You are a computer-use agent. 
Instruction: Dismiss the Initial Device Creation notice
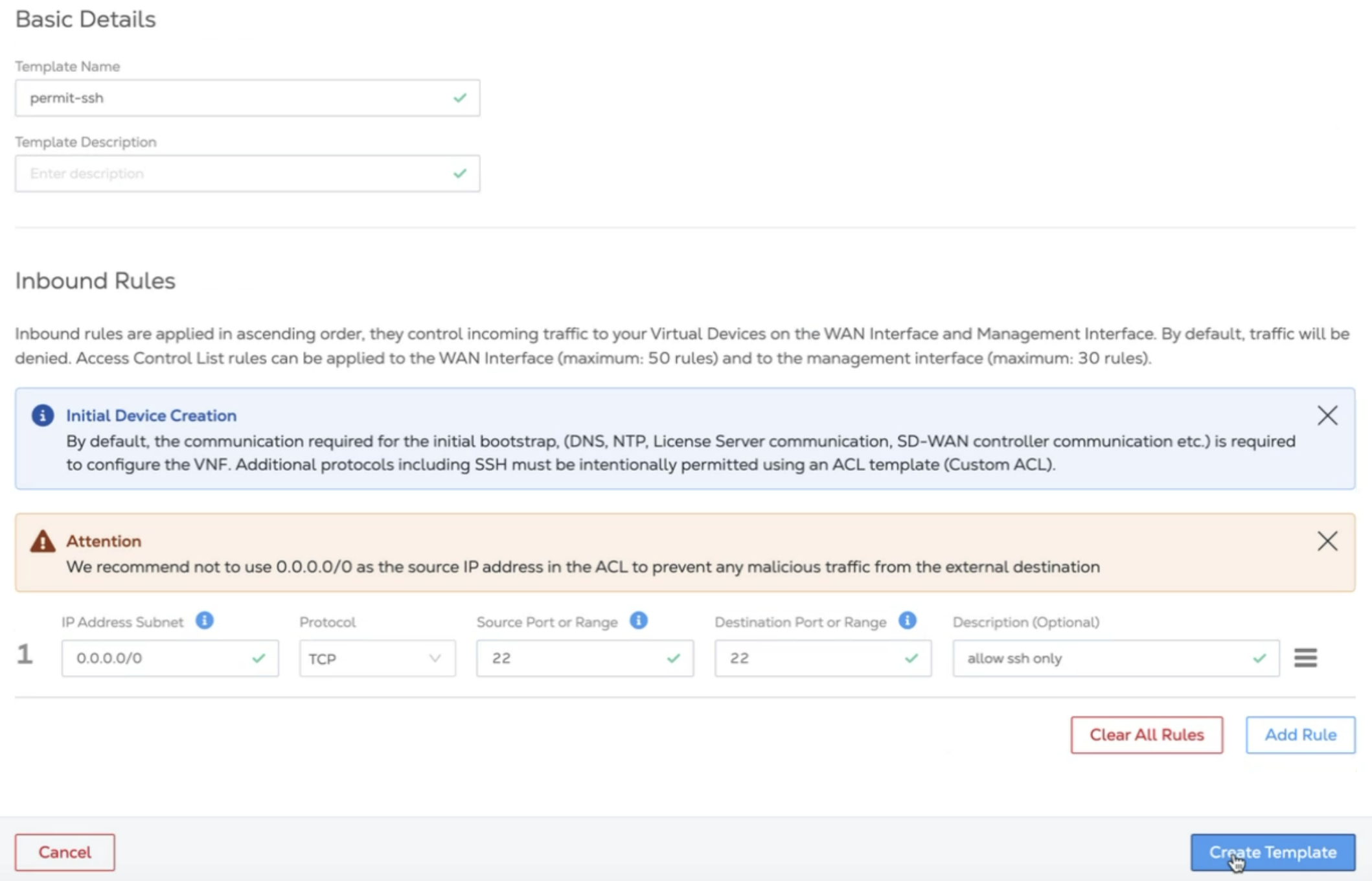[x=1327, y=417]
